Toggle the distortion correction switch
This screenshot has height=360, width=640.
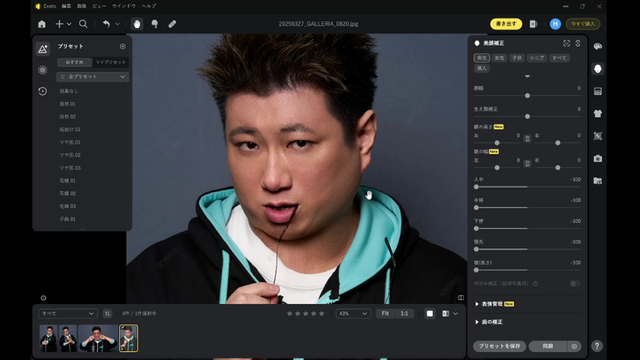(575, 283)
